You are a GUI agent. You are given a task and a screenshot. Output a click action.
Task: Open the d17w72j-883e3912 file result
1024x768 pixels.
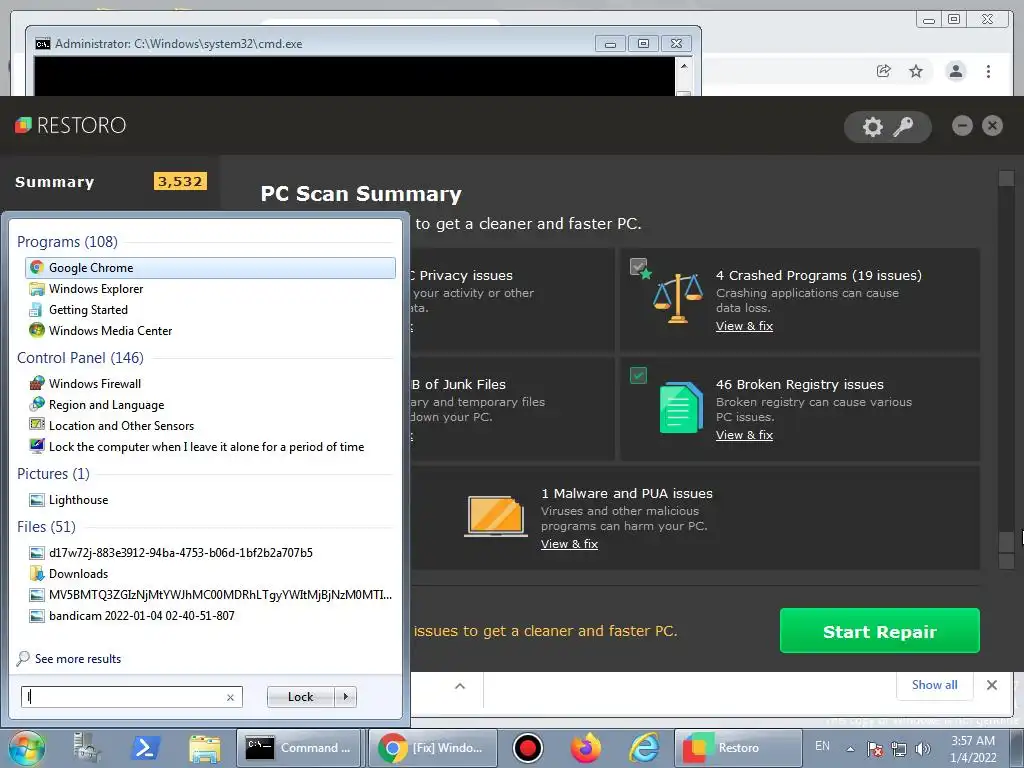210,552
